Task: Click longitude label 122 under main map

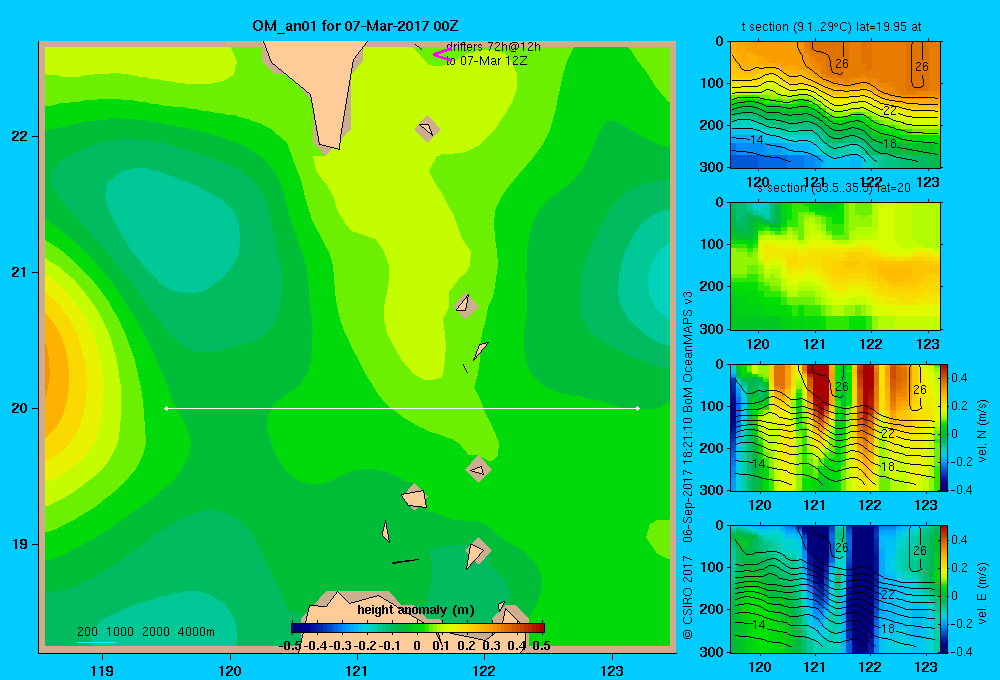Action: pyautogui.click(x=484, y=670)
